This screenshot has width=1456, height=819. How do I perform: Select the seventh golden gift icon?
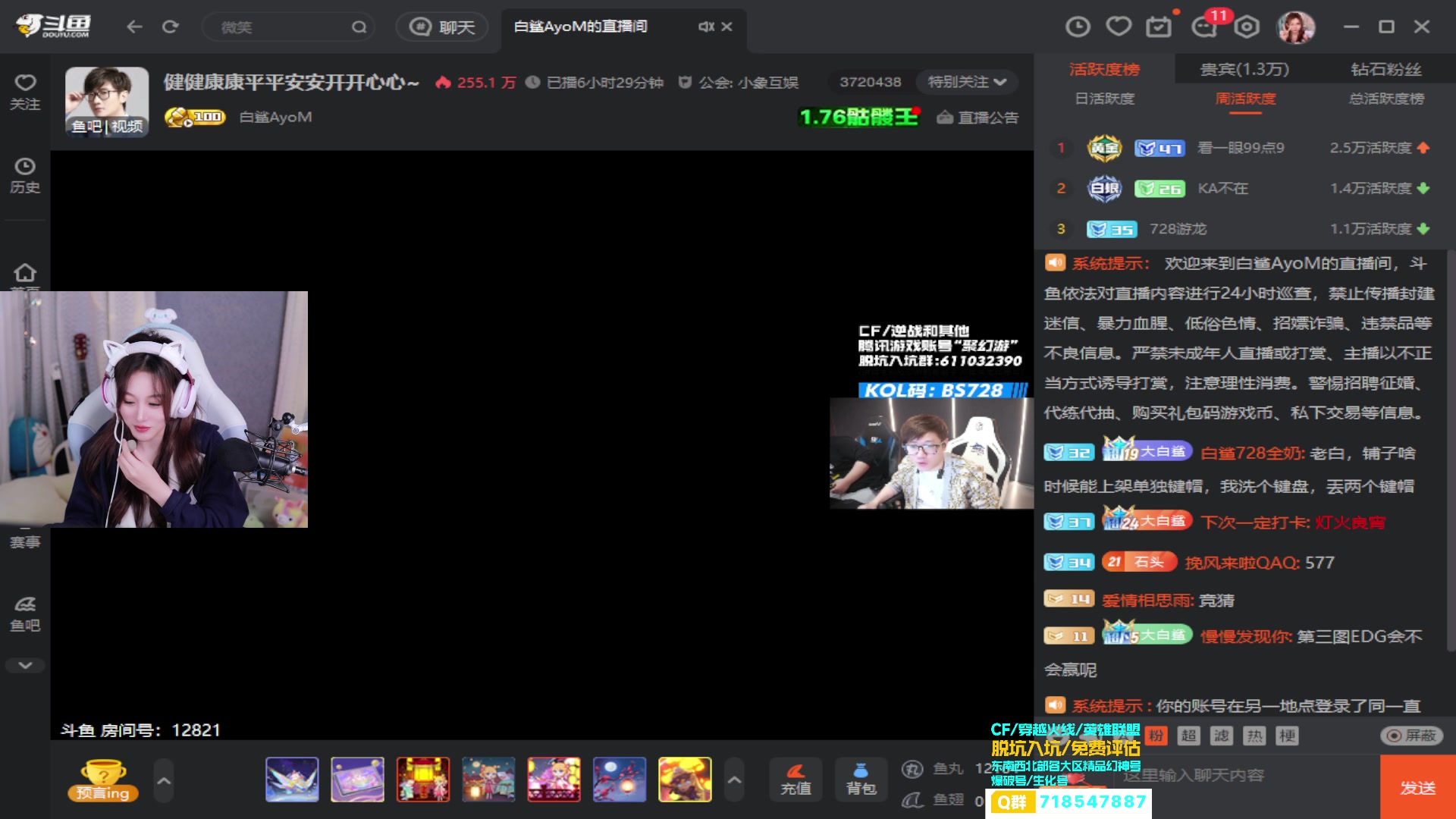click(685, 780)
